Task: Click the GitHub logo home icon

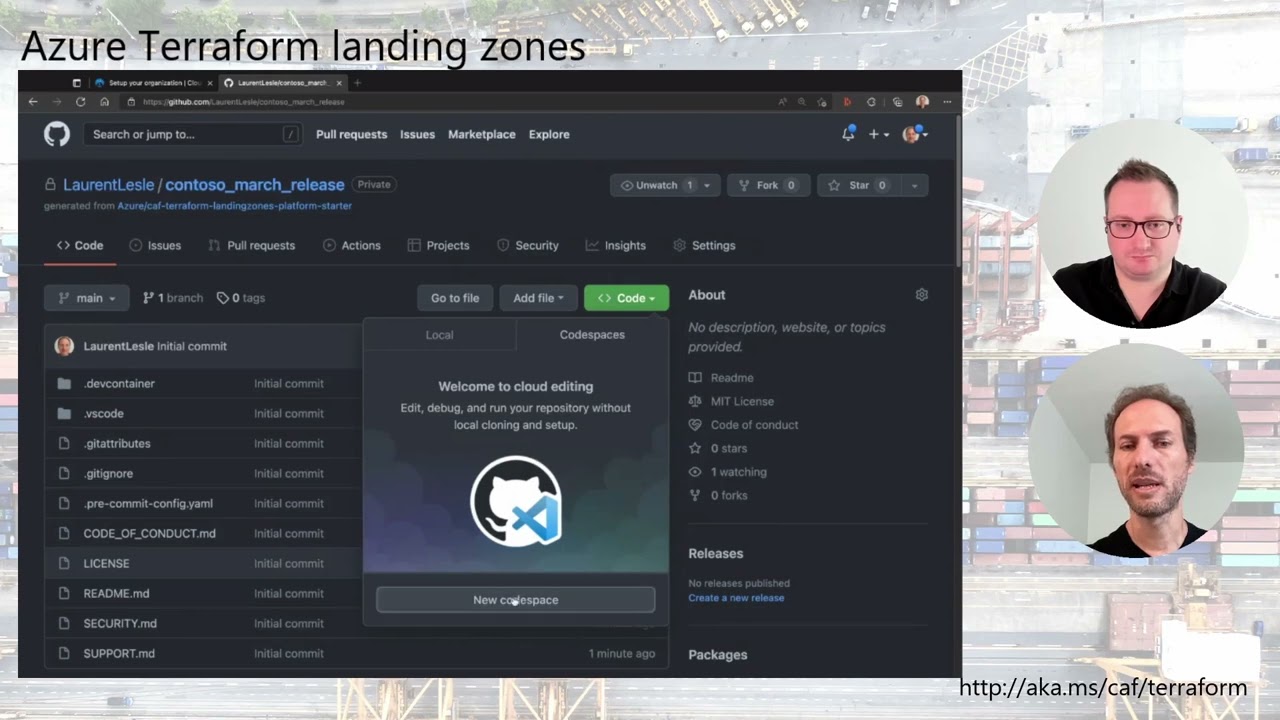Action: click(57, 134)
